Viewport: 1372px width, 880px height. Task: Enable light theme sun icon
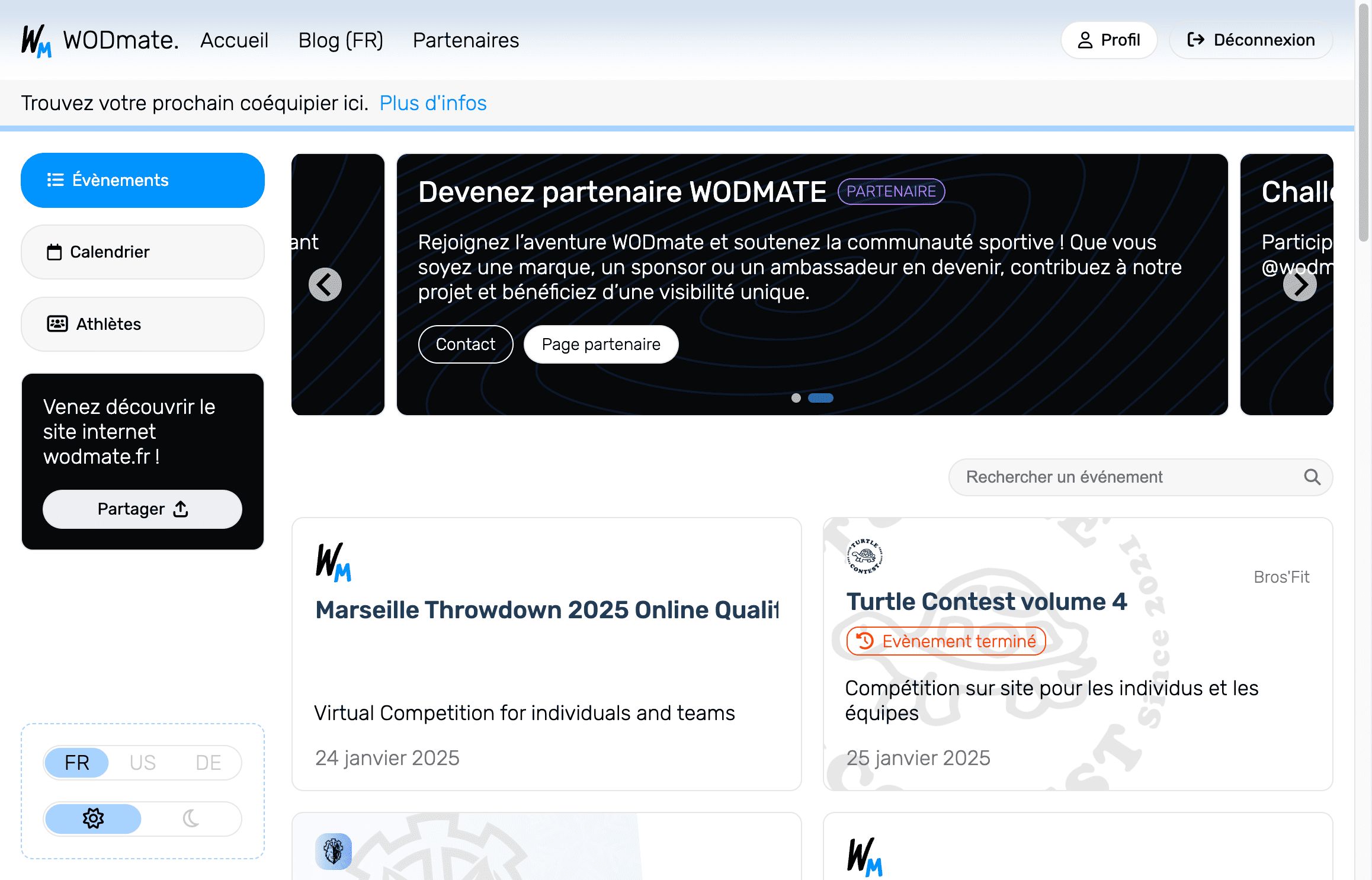(93, 818)
